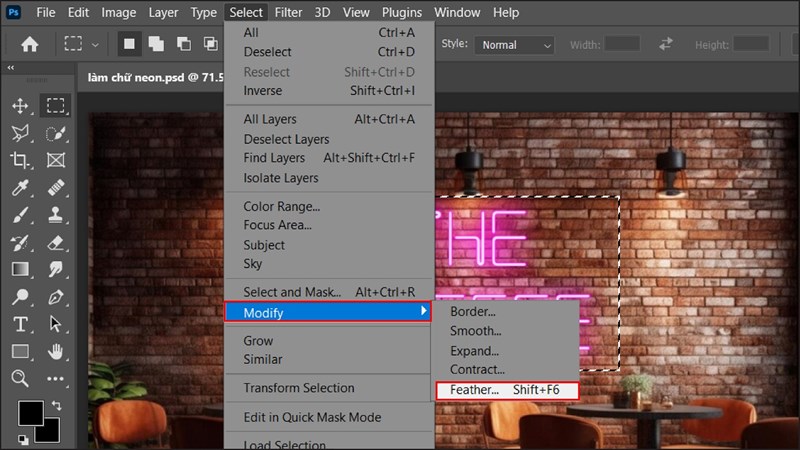
Task: Select the Brush tool
Action: (20, 215)
